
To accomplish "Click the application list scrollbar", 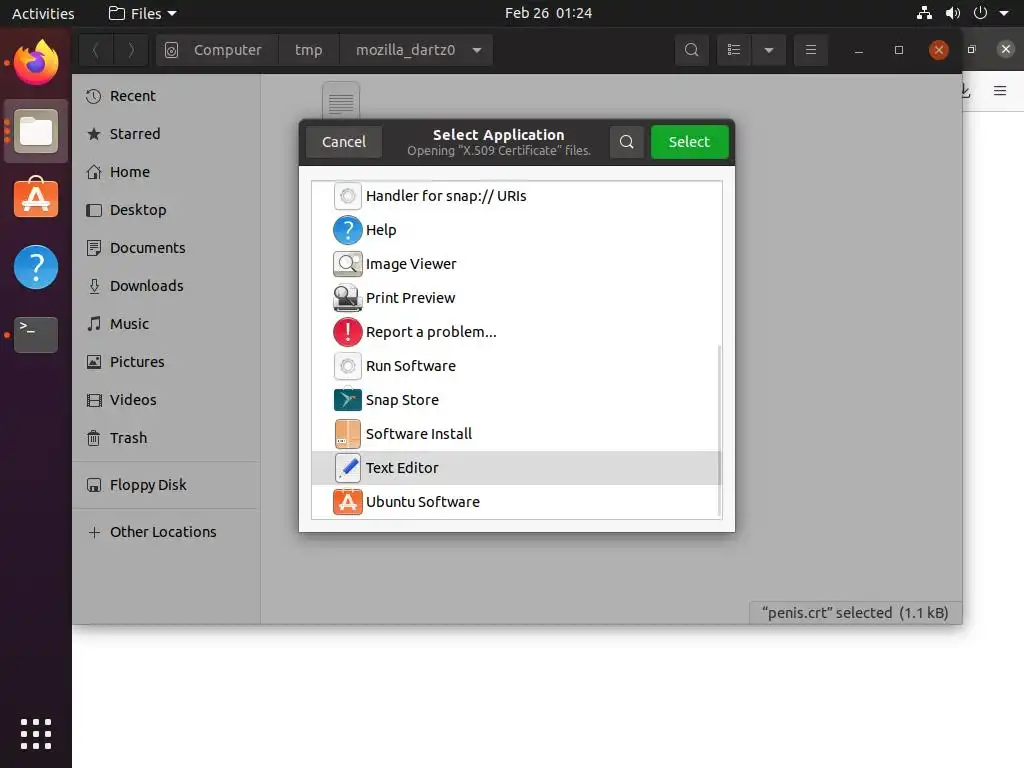I will tap(719, 431).
